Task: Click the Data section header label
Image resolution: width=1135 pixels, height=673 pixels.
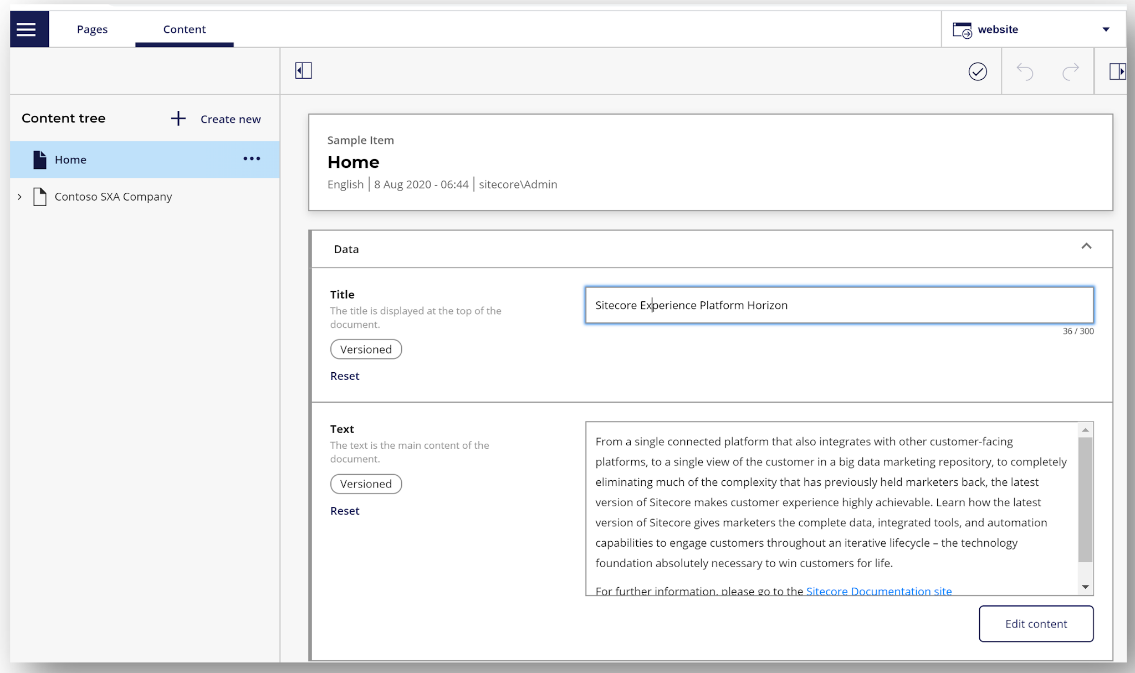Action: 346,249
